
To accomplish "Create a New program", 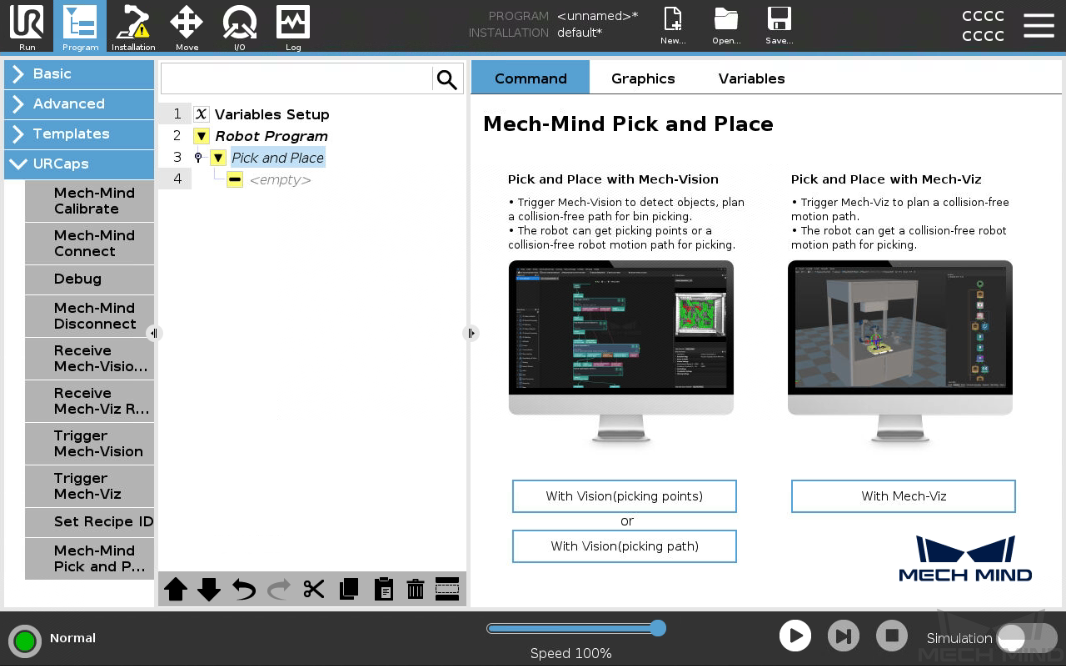I will (673, 26).
